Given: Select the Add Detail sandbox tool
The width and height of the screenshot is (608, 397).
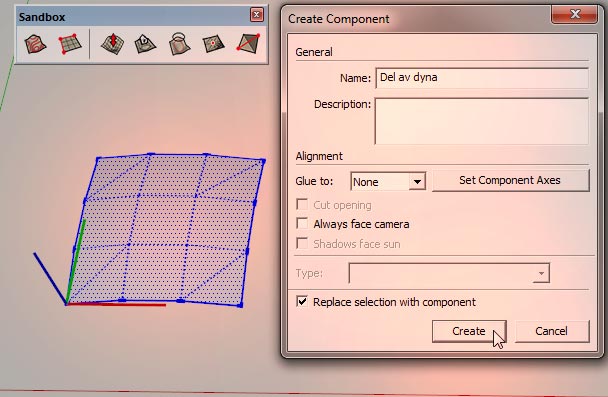Looking at the screenshot, I should 213,44.
